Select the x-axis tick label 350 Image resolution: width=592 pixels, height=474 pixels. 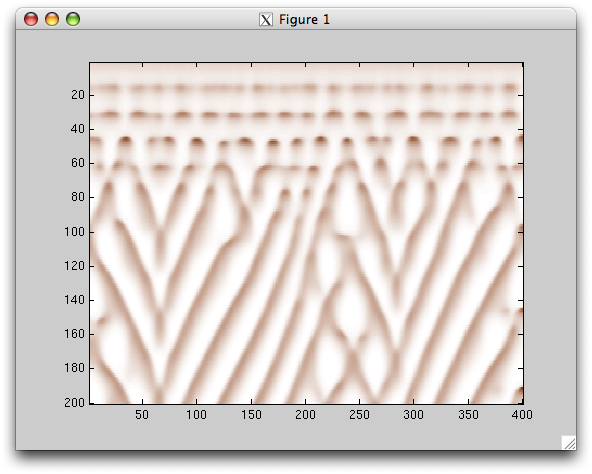tap(469, 415)
